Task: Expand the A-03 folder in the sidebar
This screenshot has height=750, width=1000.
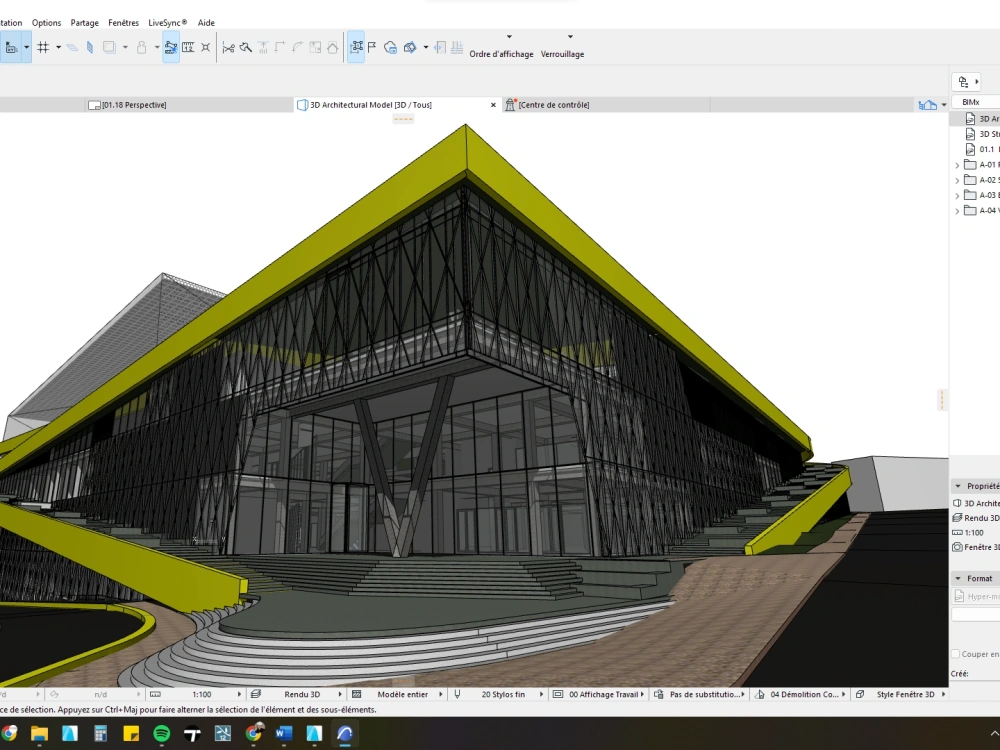Action: [x=957, y=195]
